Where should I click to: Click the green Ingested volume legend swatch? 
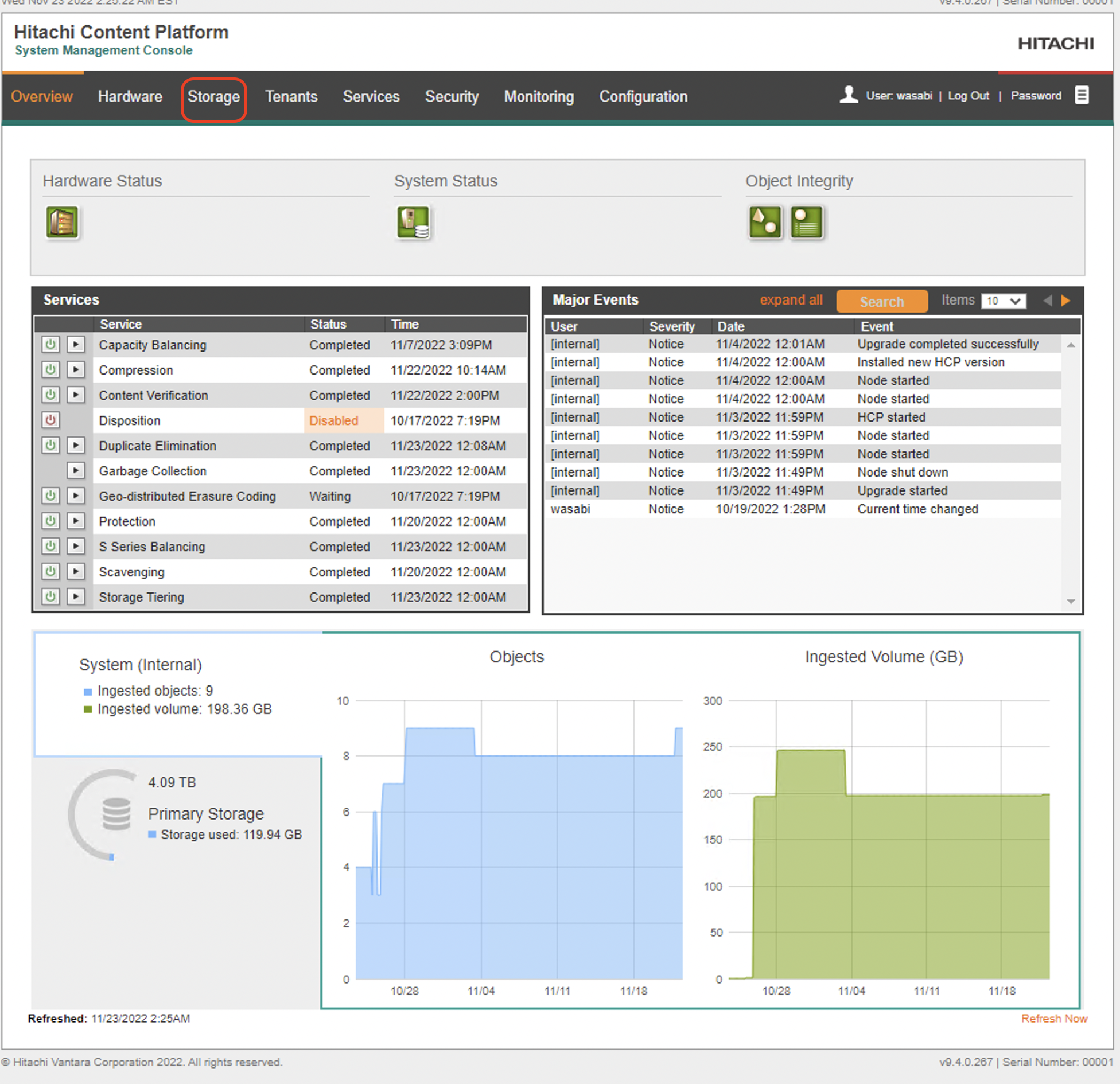click(88, 709)
